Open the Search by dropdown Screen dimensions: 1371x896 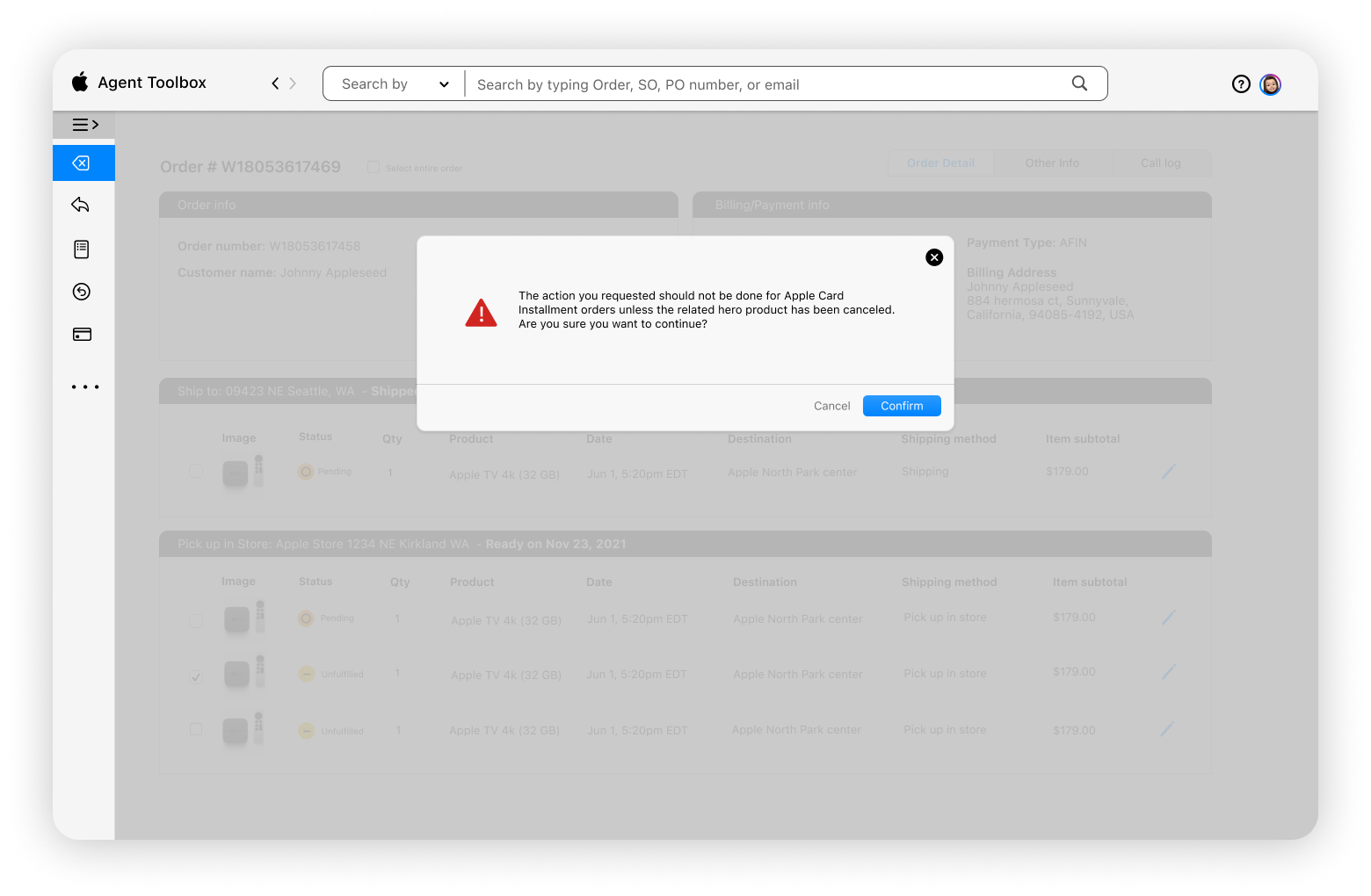point(395,84)
